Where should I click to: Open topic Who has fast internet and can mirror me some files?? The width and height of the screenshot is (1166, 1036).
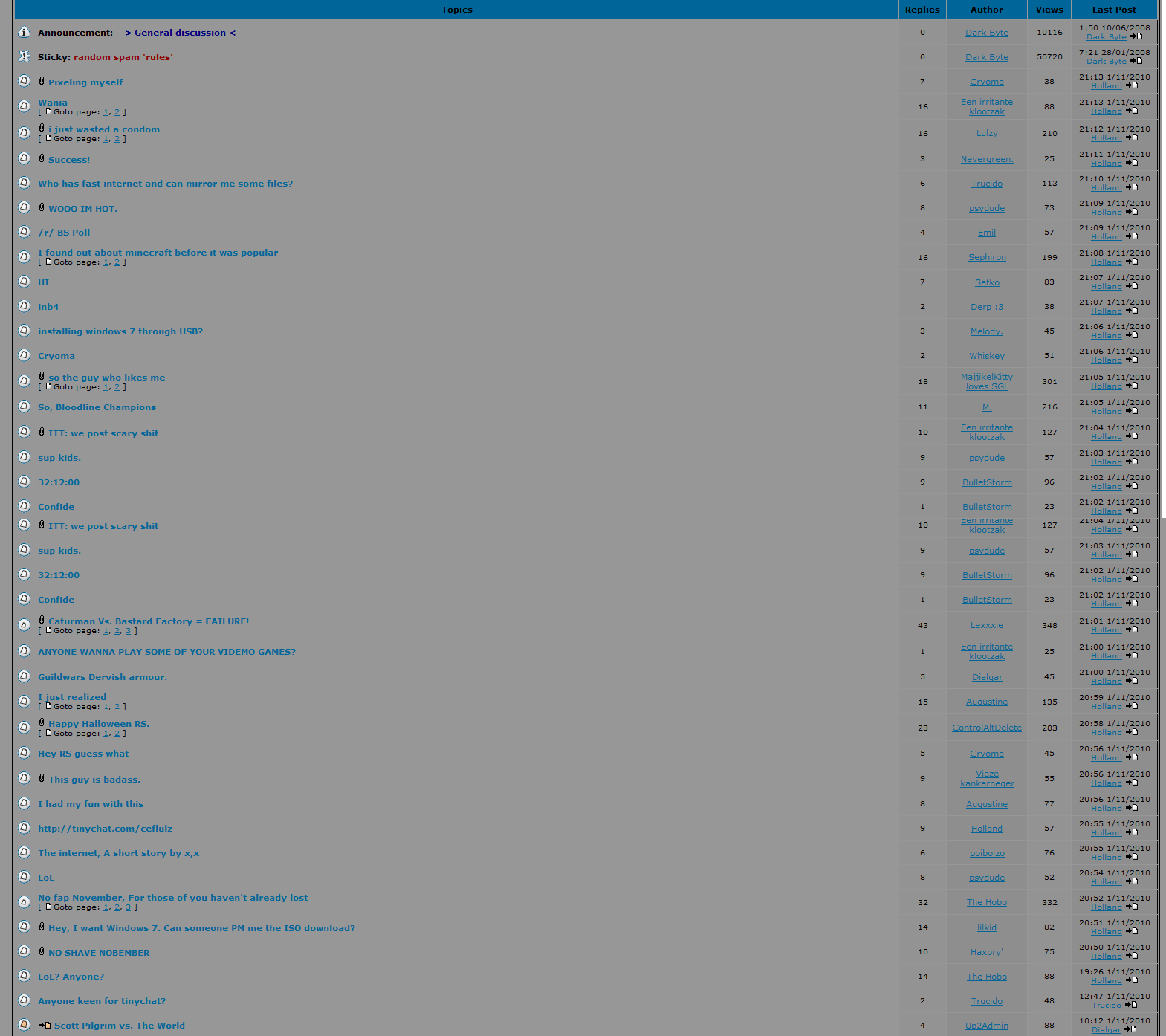(165, 184)
